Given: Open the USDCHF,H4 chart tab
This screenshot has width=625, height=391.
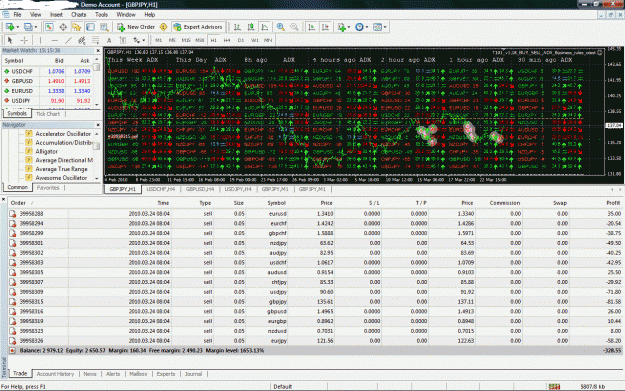Looking at the screenshot, I should pyautogui.click(x=161, y=189).
